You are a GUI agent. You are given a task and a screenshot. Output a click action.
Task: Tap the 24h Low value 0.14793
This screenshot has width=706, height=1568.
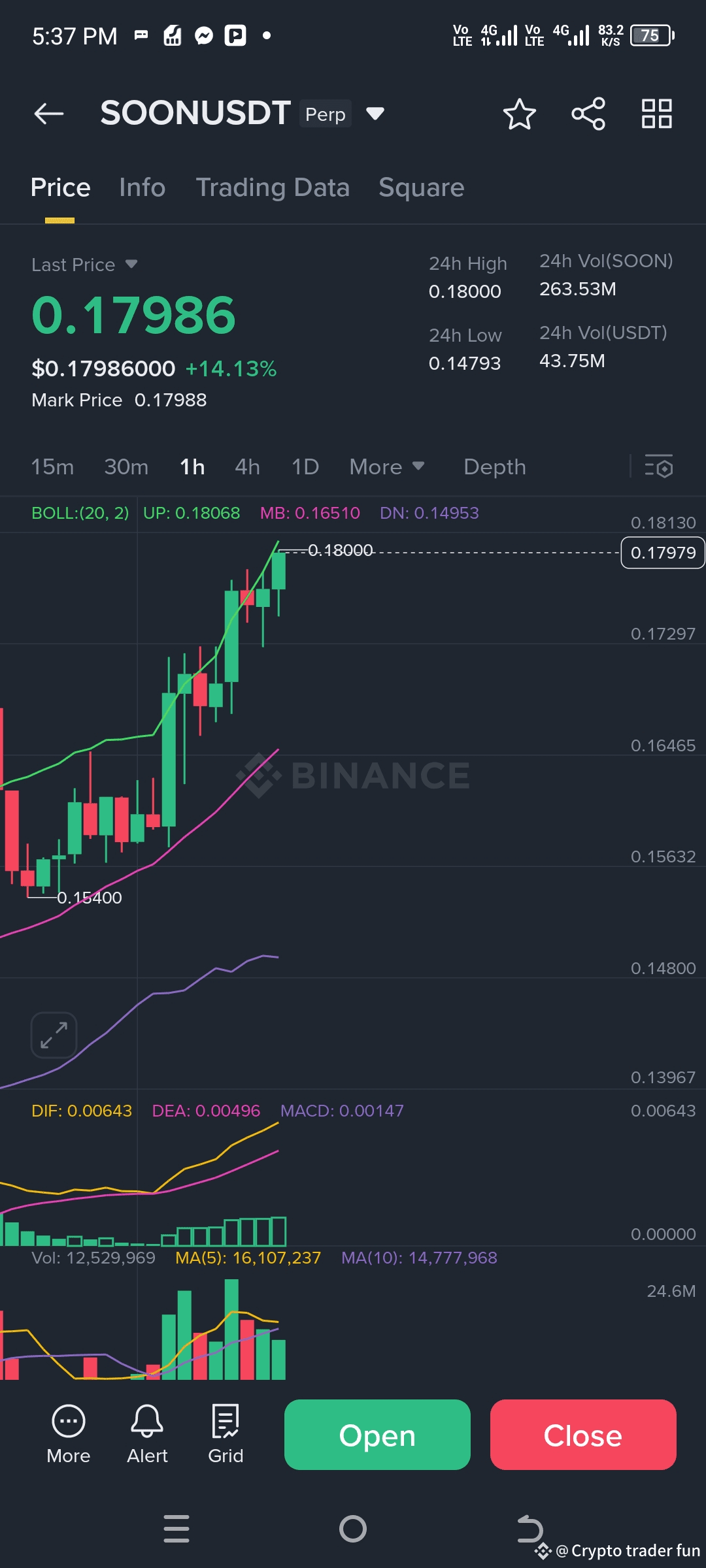[x=465, y=363]
